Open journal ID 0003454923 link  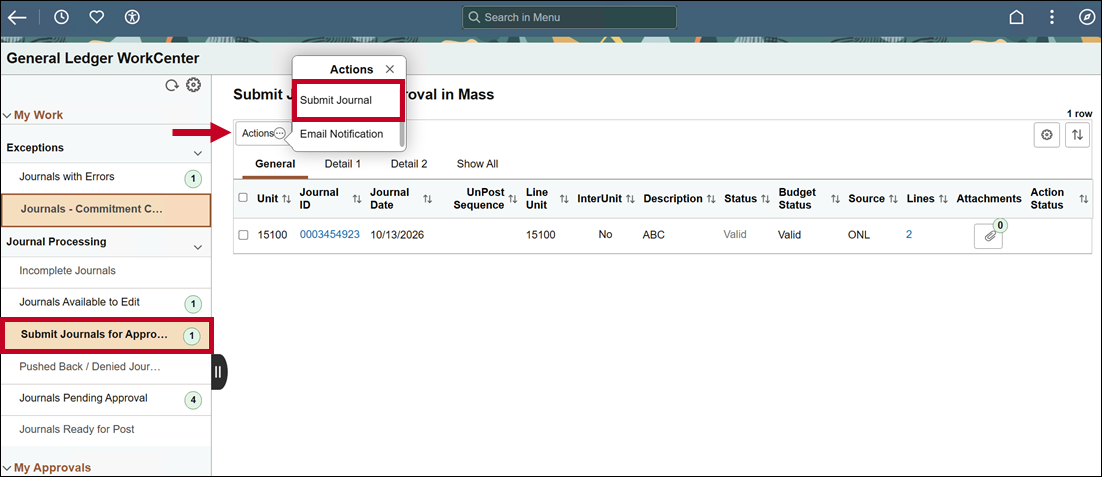(330, 235)
